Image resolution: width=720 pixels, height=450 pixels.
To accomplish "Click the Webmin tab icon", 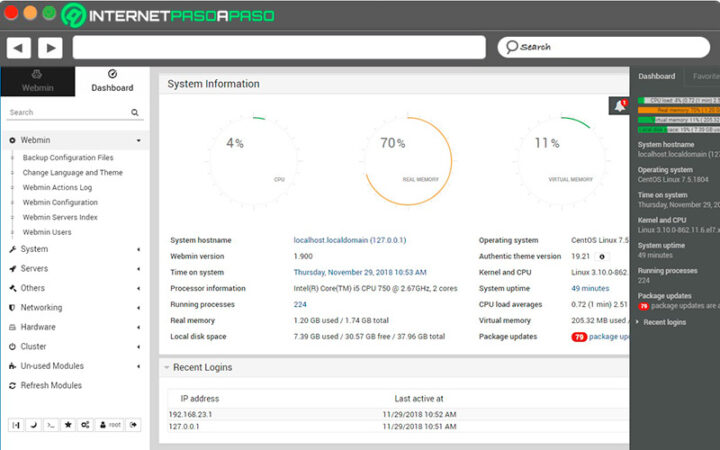I will coord(37,74).
